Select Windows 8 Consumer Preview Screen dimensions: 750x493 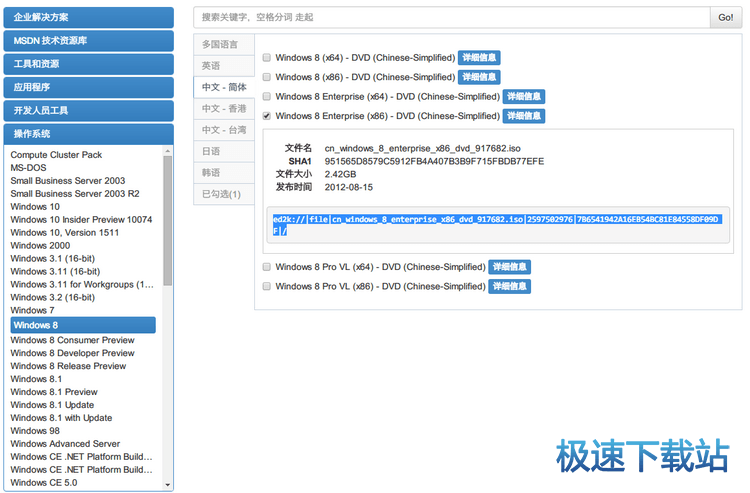click(73, 340)
